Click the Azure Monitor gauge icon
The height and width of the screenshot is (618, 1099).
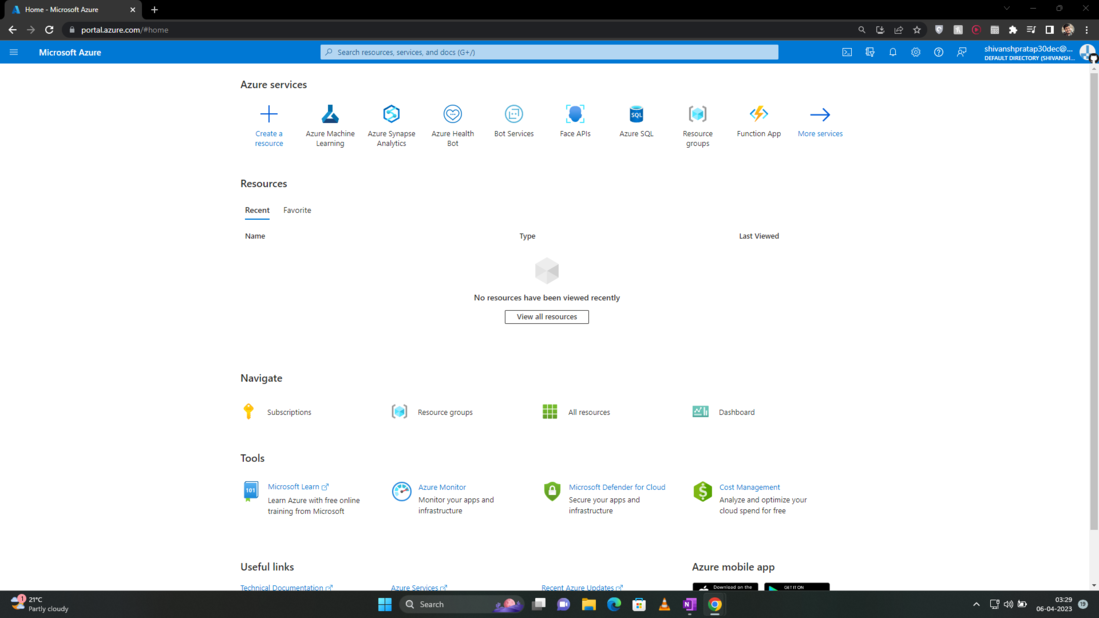point(402,491)
